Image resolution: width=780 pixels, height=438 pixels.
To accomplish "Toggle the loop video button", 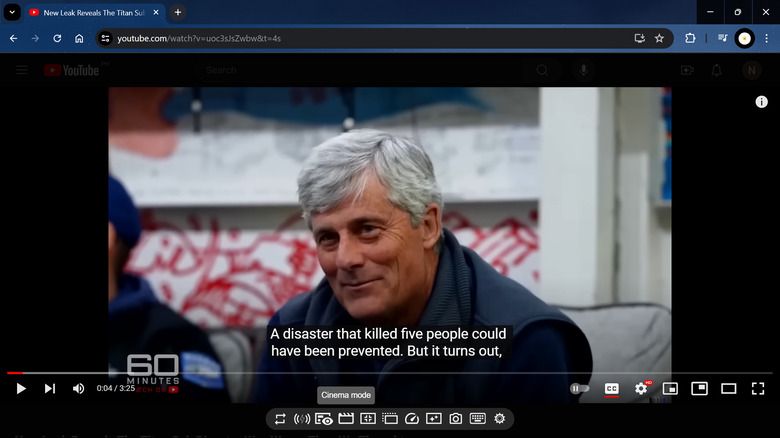I will point(280,418).
